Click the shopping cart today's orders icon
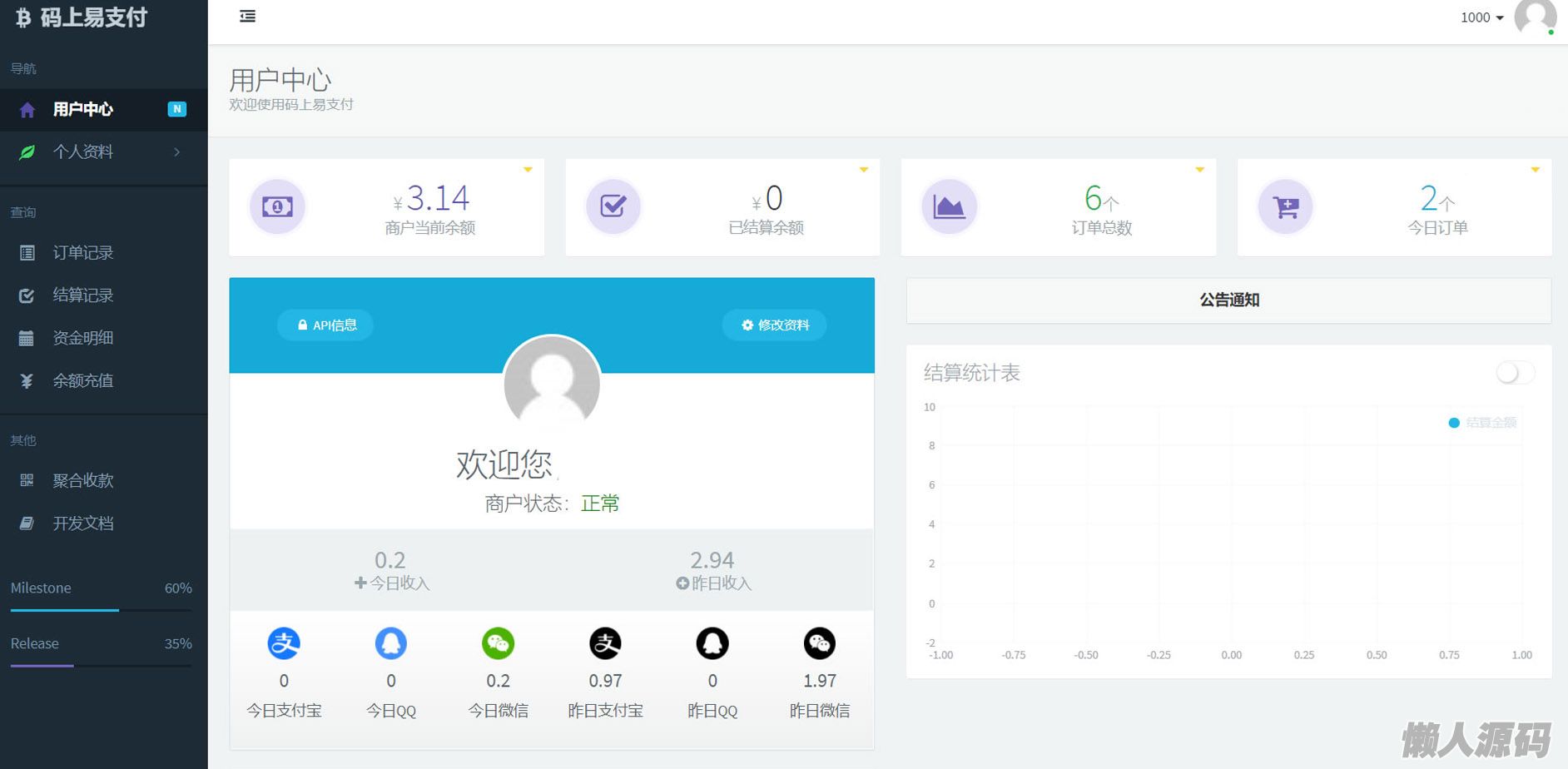 pyautogui.click(x=1285, y=206)
